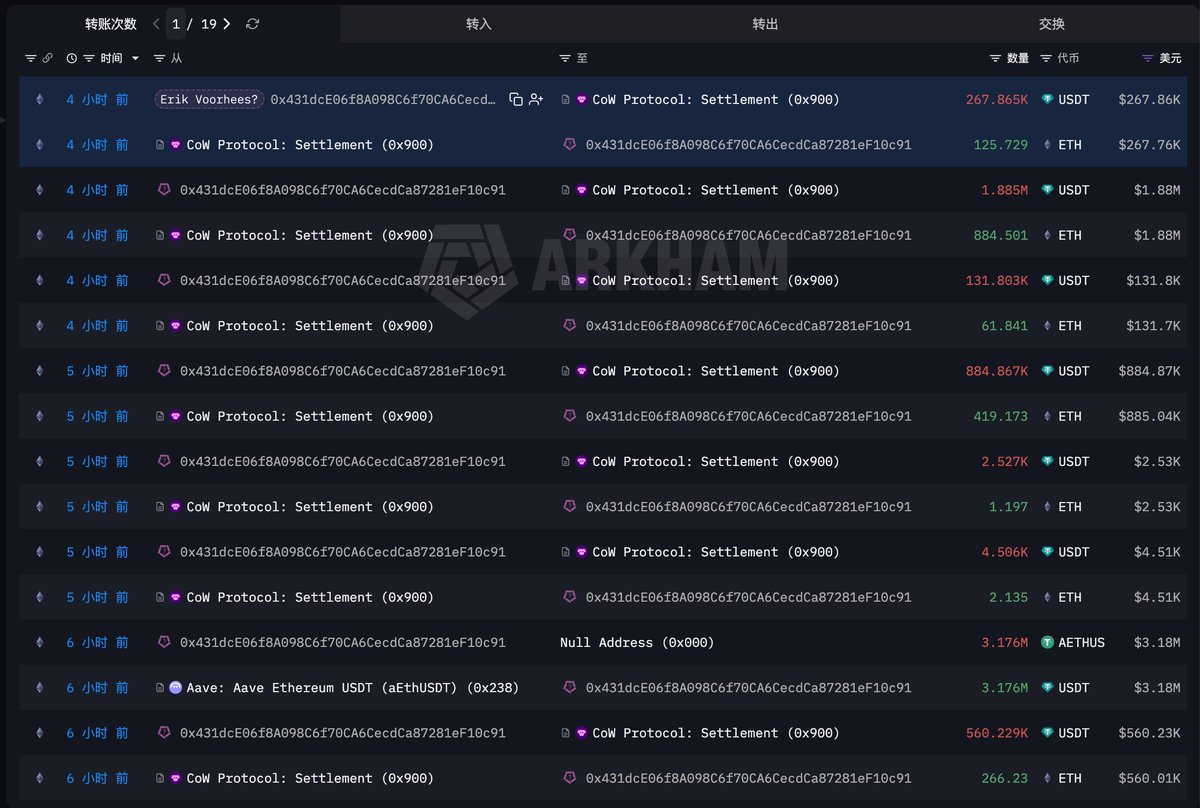The width and height of the screenshot is (1200, 808).
Task: Open the leftmost header filter icon
Action: point(30,58)
